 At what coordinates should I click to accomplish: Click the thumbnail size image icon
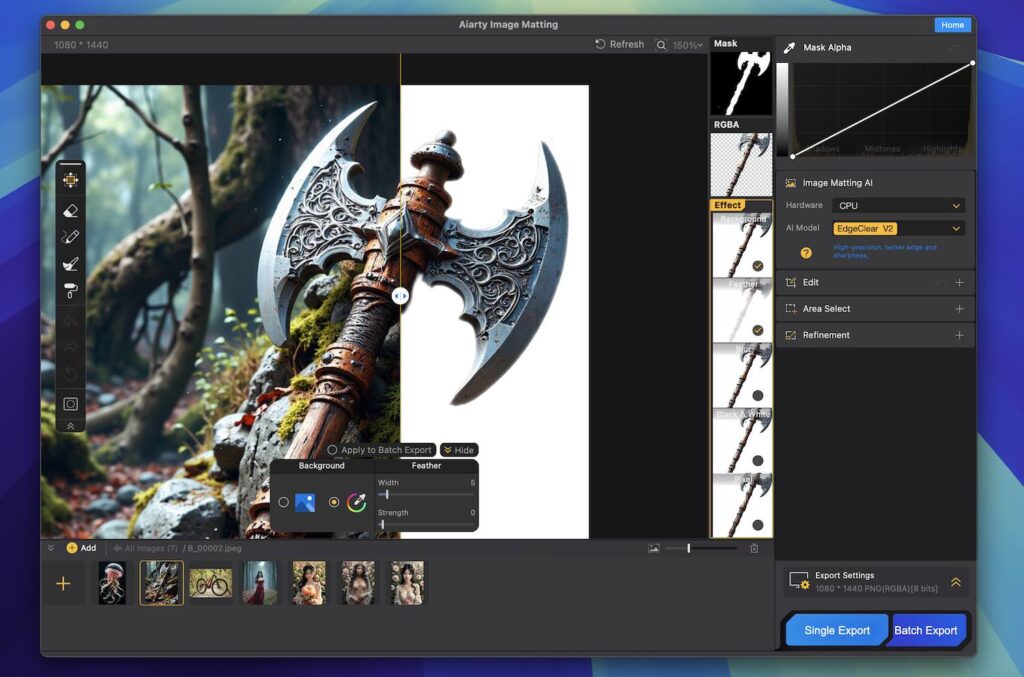pos(654,548)
